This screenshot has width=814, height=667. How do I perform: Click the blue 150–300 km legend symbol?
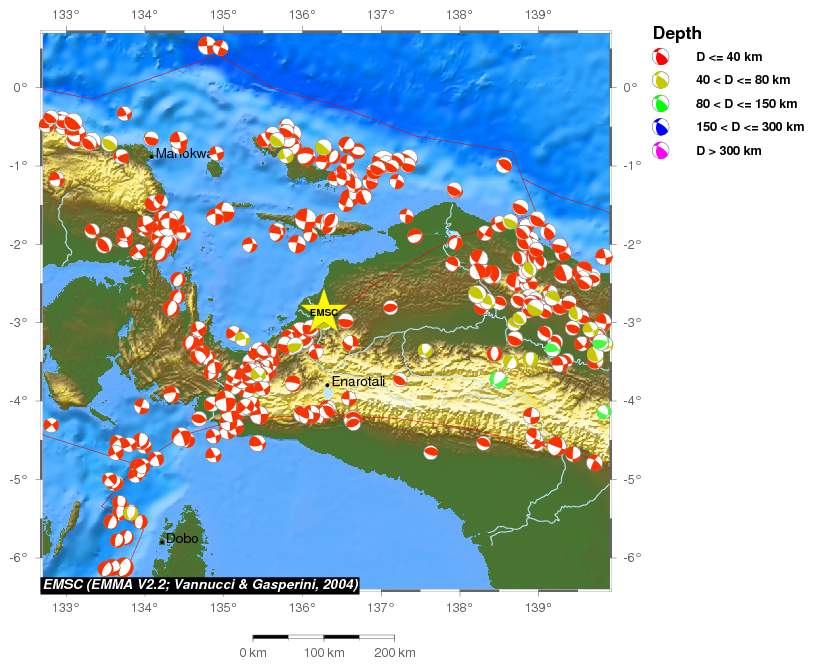coord(660,127)
